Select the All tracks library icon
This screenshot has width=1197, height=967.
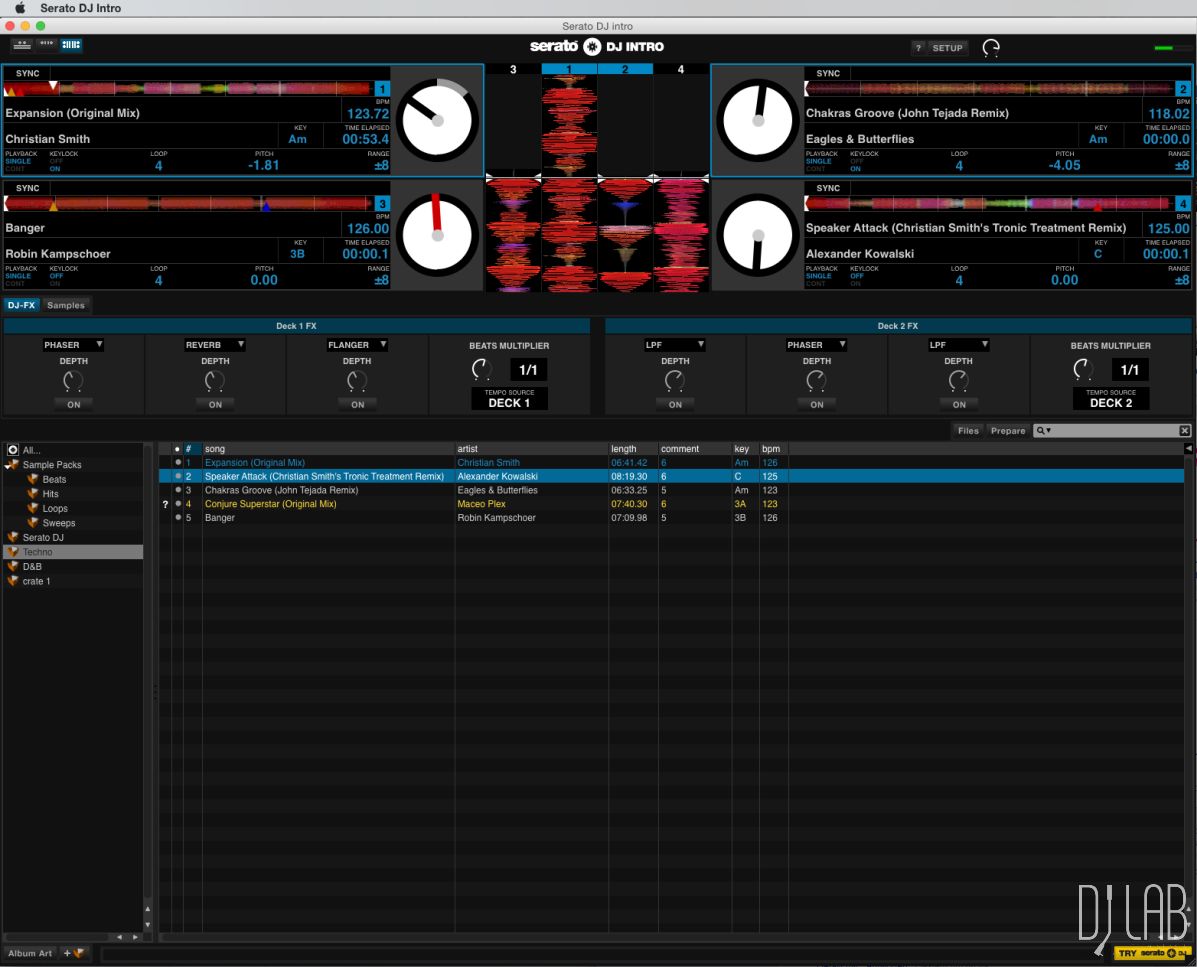[x=13, y=450]
